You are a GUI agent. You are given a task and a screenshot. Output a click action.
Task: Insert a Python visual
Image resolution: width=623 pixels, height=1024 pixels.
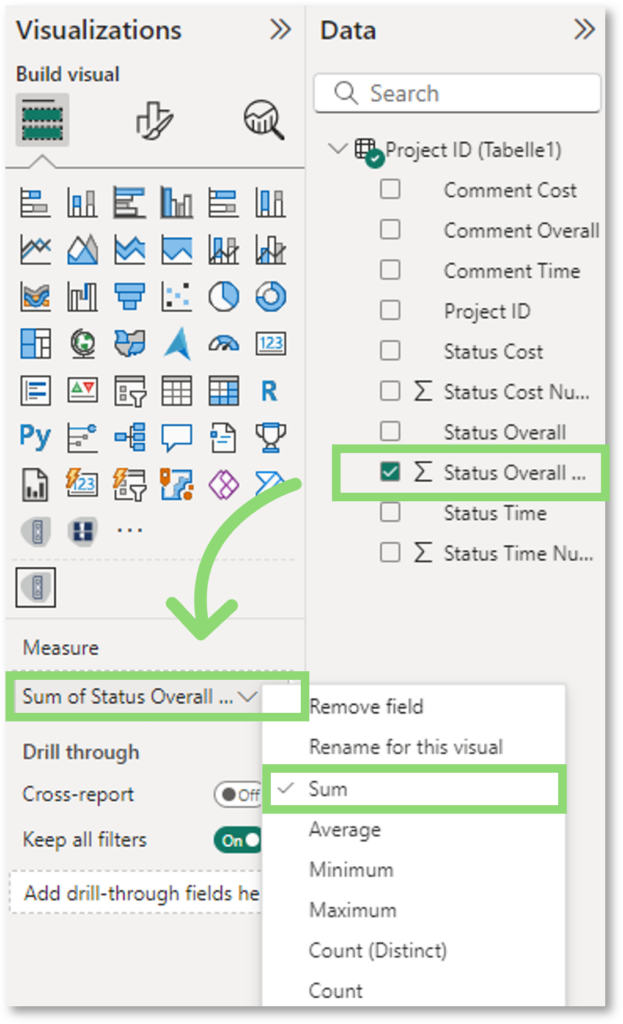coord(35,437)
